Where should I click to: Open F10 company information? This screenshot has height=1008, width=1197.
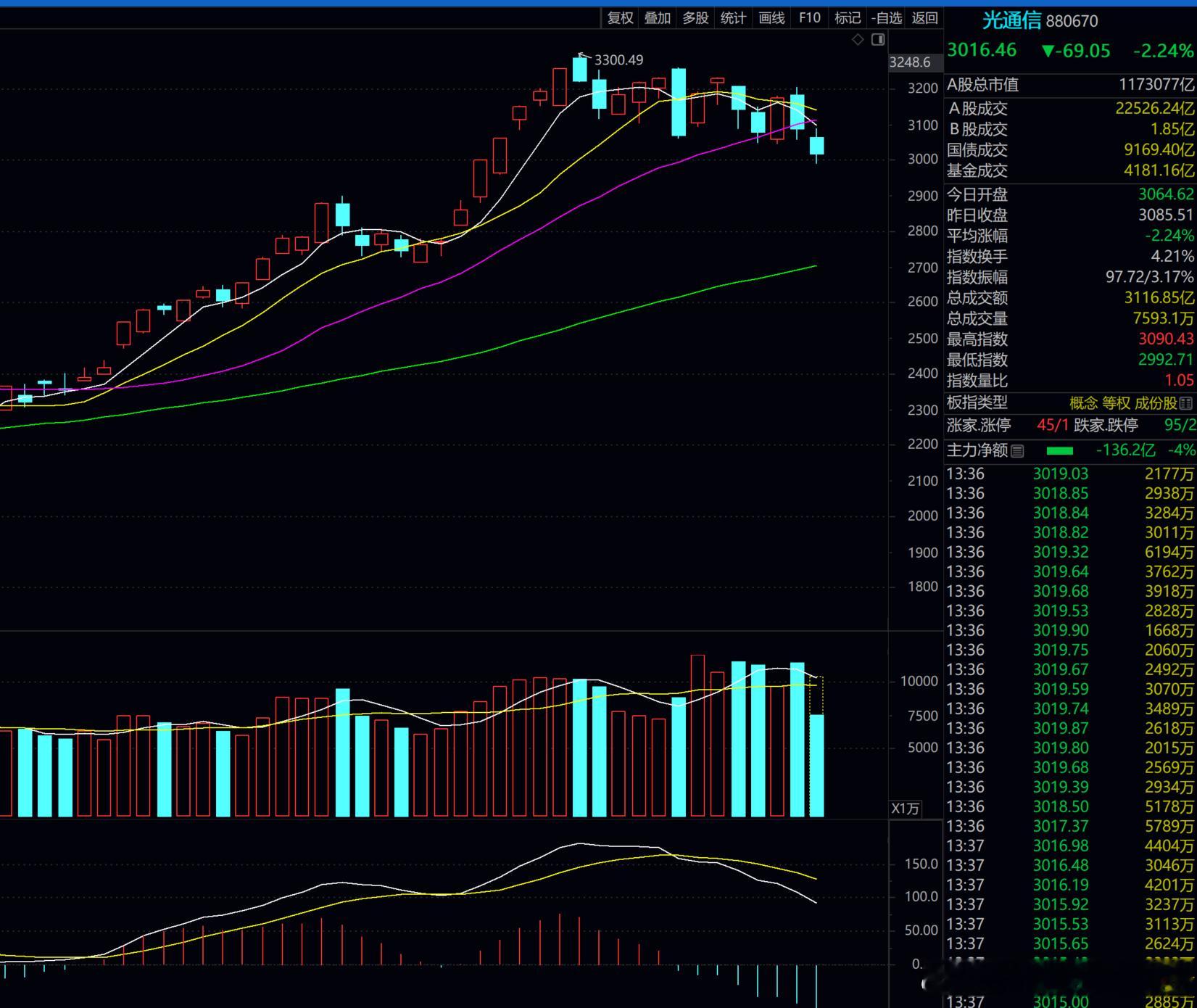click(x=809, y=18)
